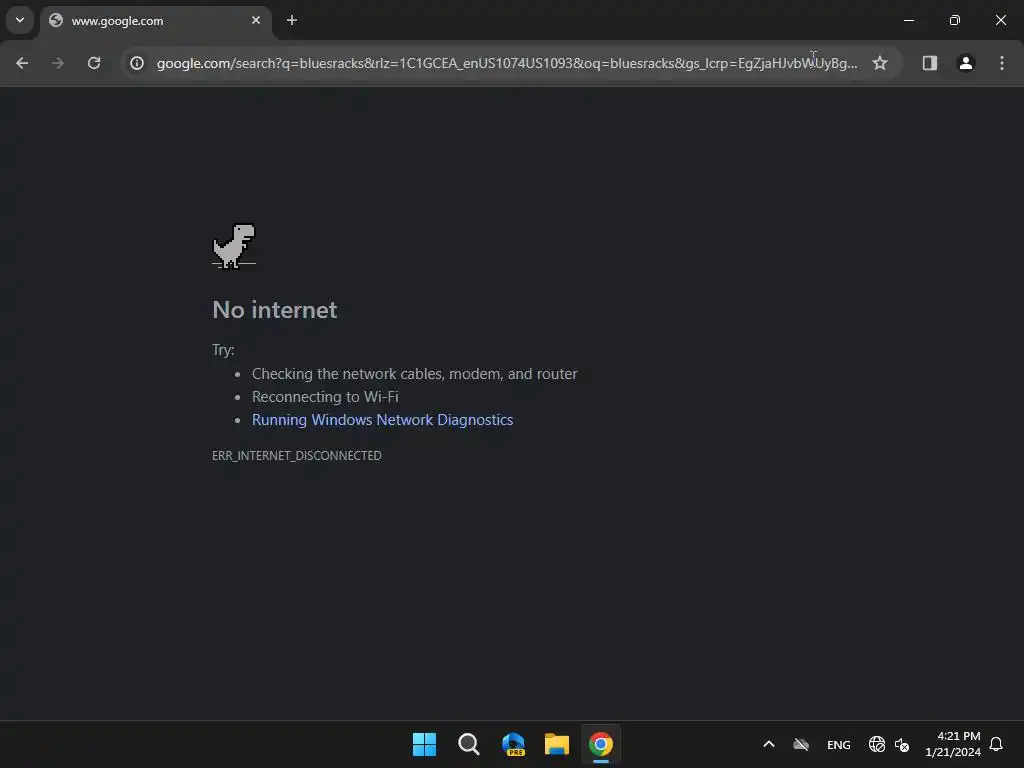Expand the tab search dropdown
Screen dimensions: 1024x768
[20, 20]
